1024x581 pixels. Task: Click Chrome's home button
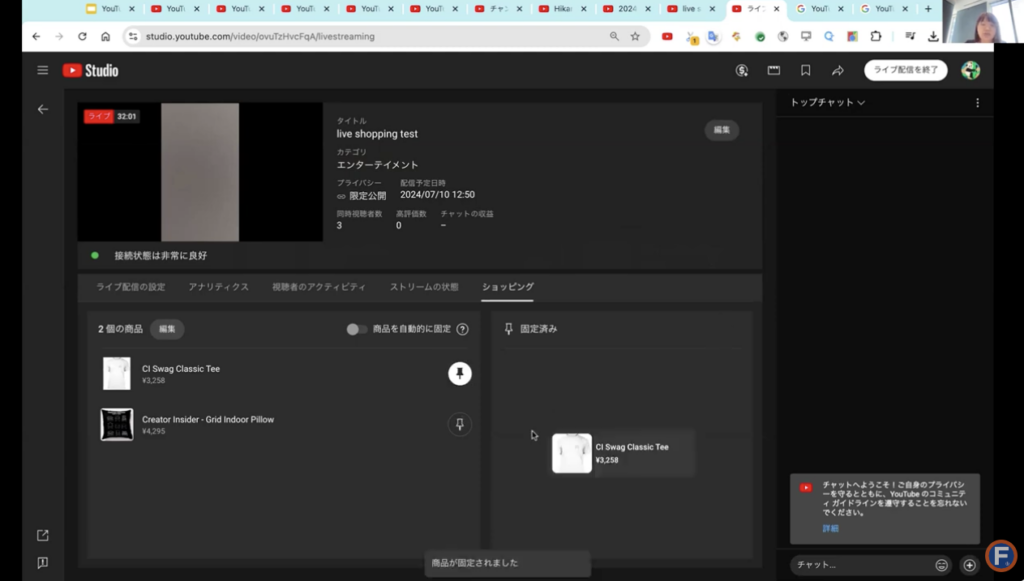click(105, 37)
